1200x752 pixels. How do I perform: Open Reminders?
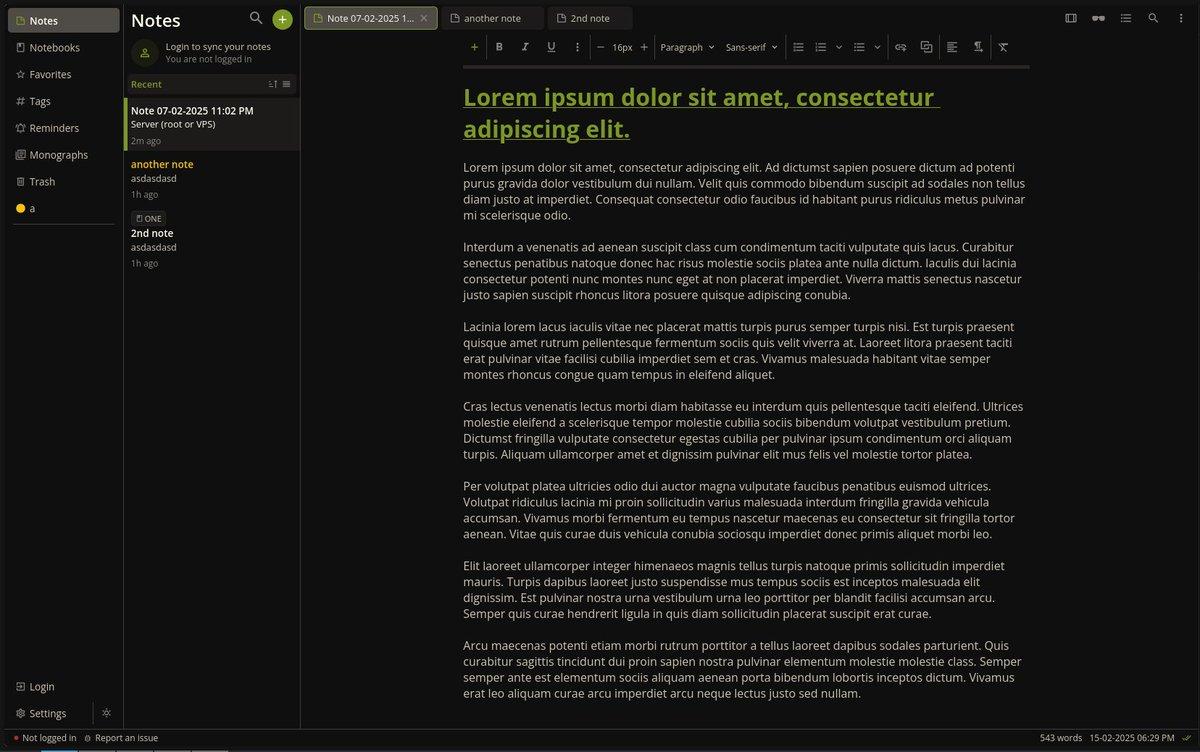coord(64,128)
